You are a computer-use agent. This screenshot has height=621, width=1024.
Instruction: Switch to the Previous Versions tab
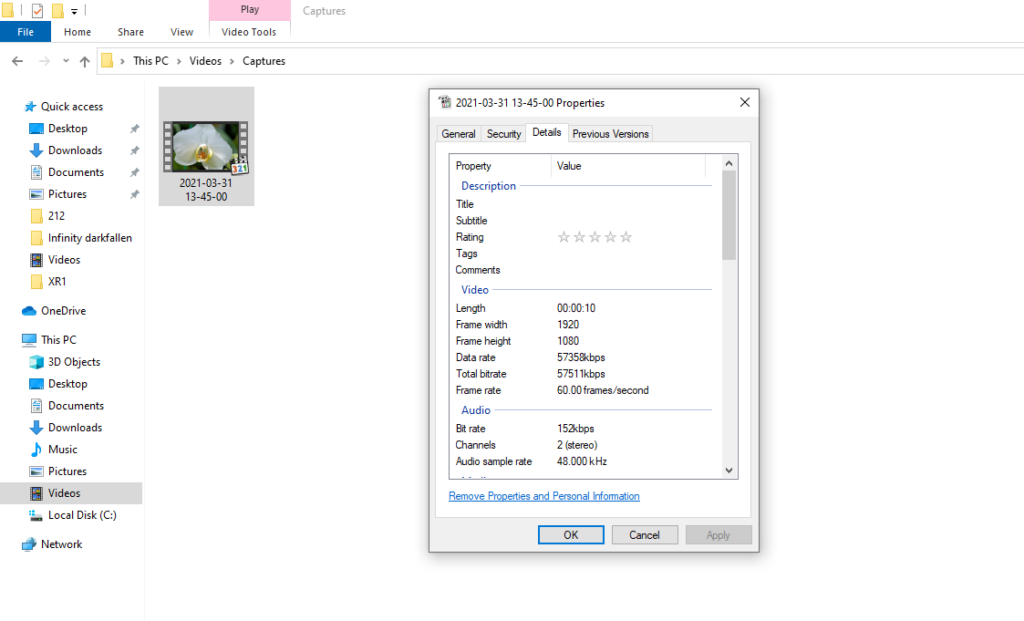click(611, 134)
